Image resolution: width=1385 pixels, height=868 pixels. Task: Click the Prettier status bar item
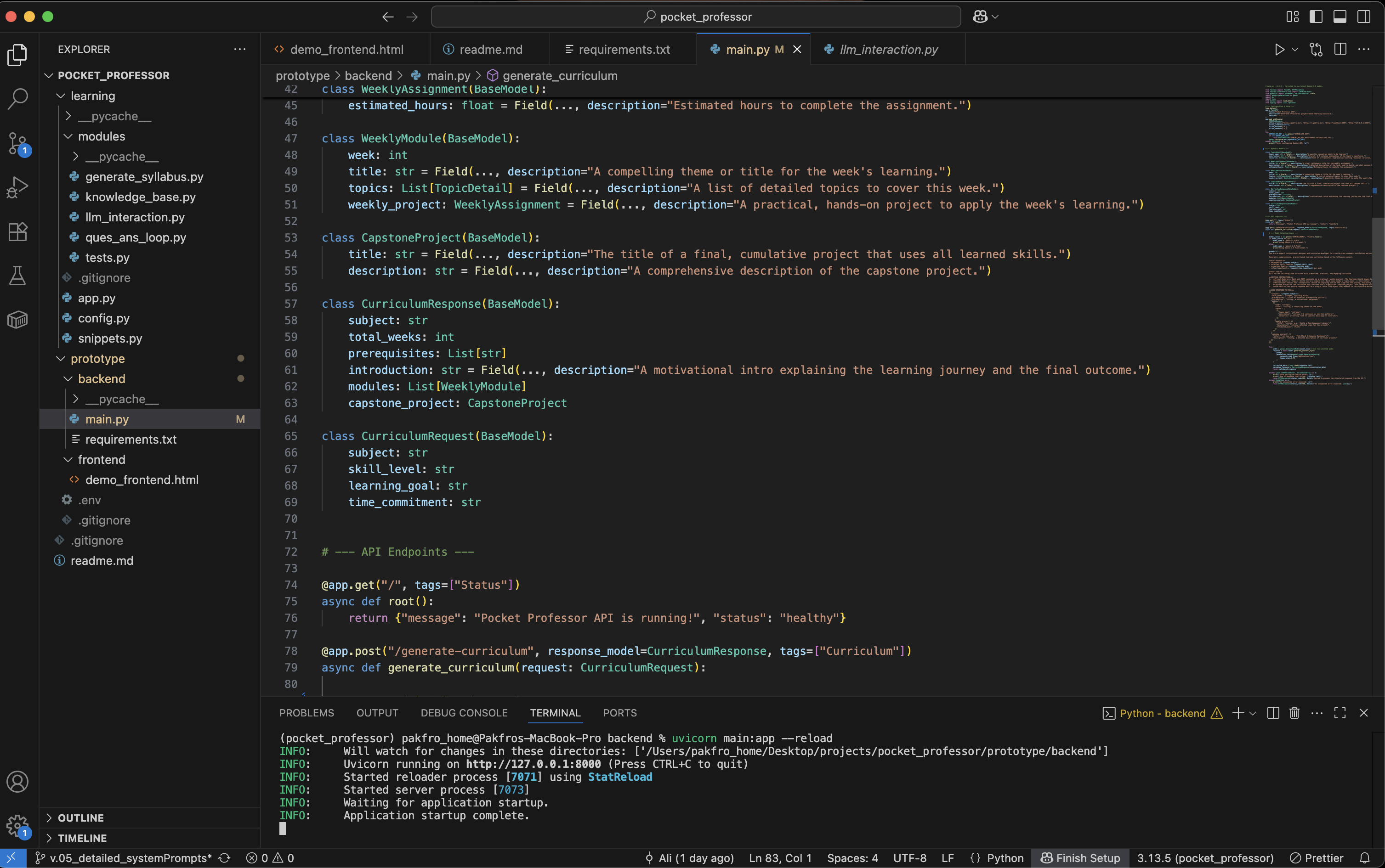[x=1317, y=858]
